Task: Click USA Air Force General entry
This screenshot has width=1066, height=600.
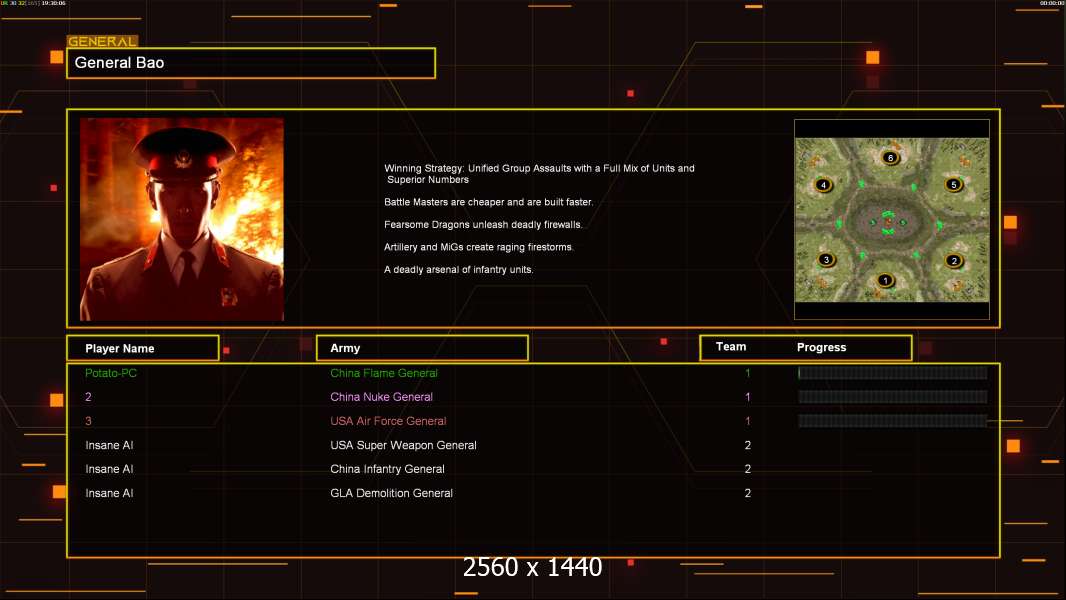Action: pos(388,421)
